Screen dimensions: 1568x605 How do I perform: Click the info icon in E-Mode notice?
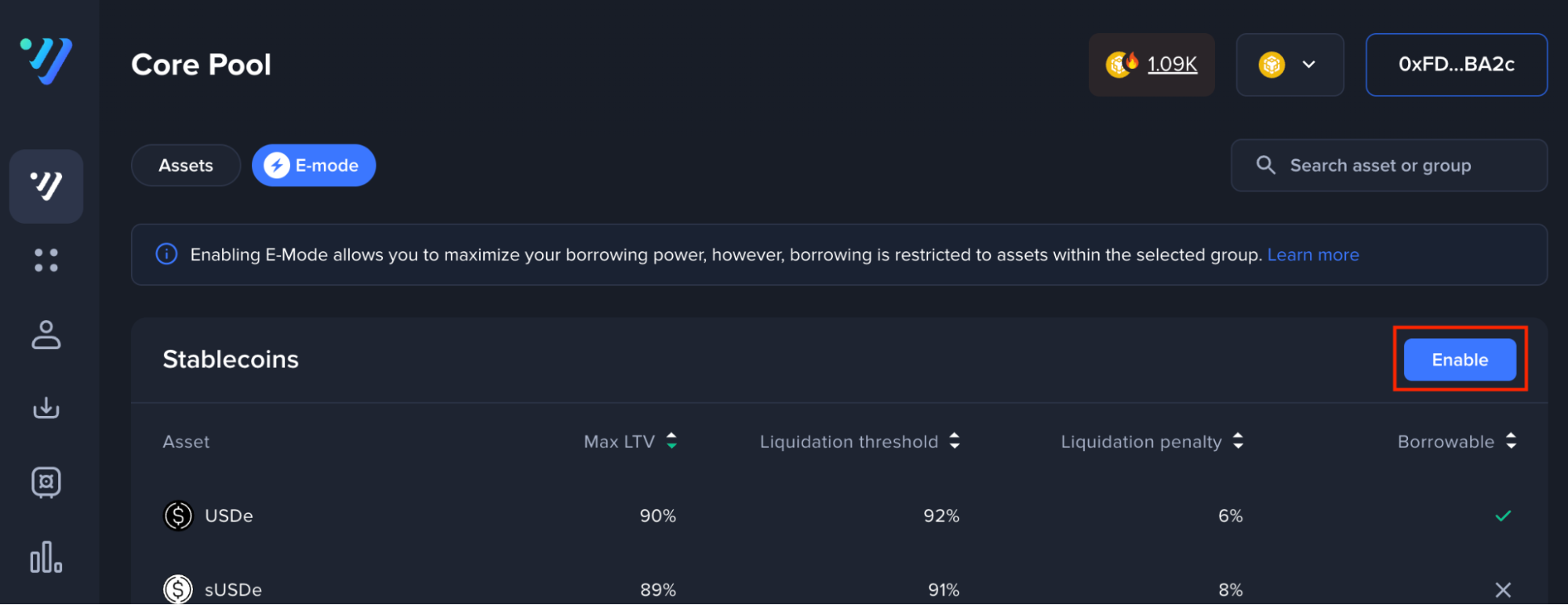166,254
